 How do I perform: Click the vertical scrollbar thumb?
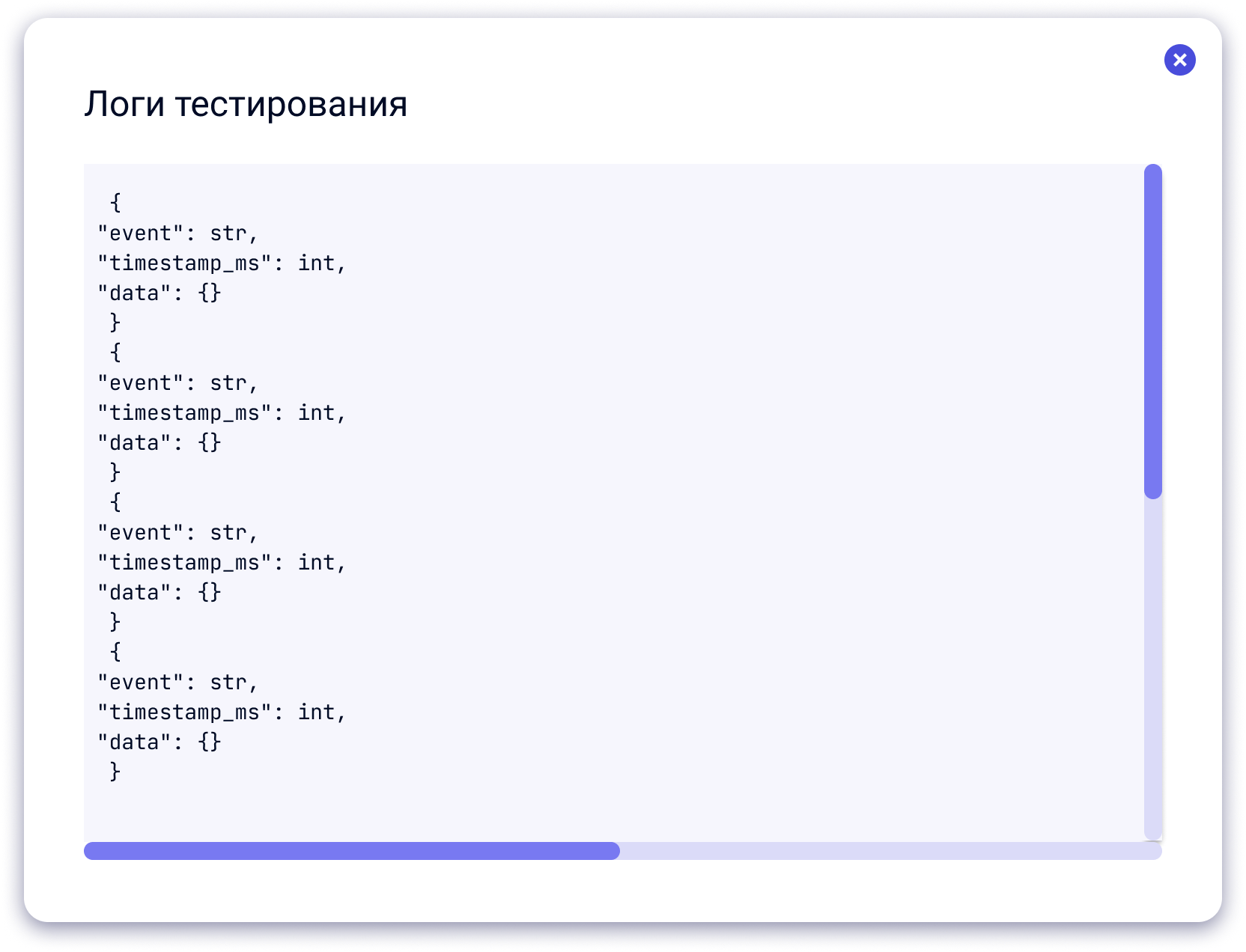pyautogui.click(x=1153, y=332)
